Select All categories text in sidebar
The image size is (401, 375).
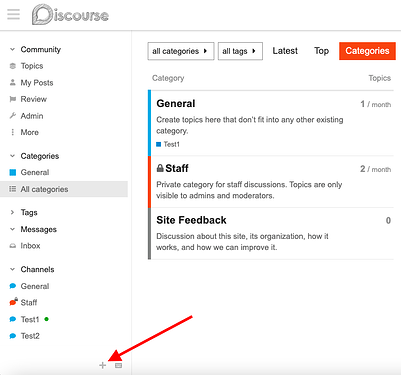pos(44,189)
